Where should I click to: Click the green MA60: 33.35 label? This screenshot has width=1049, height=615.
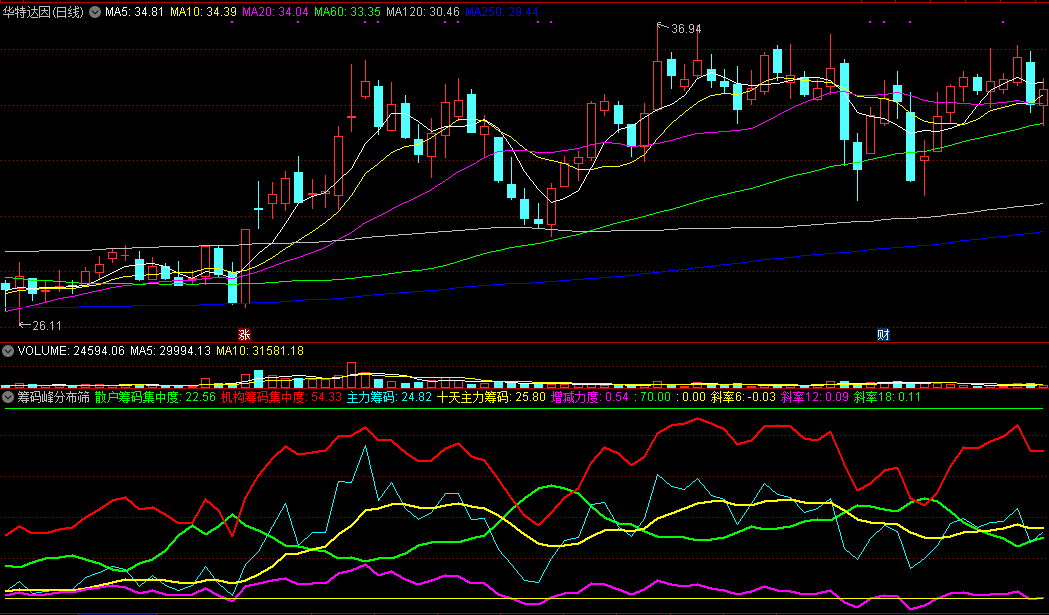pos(347,12)
